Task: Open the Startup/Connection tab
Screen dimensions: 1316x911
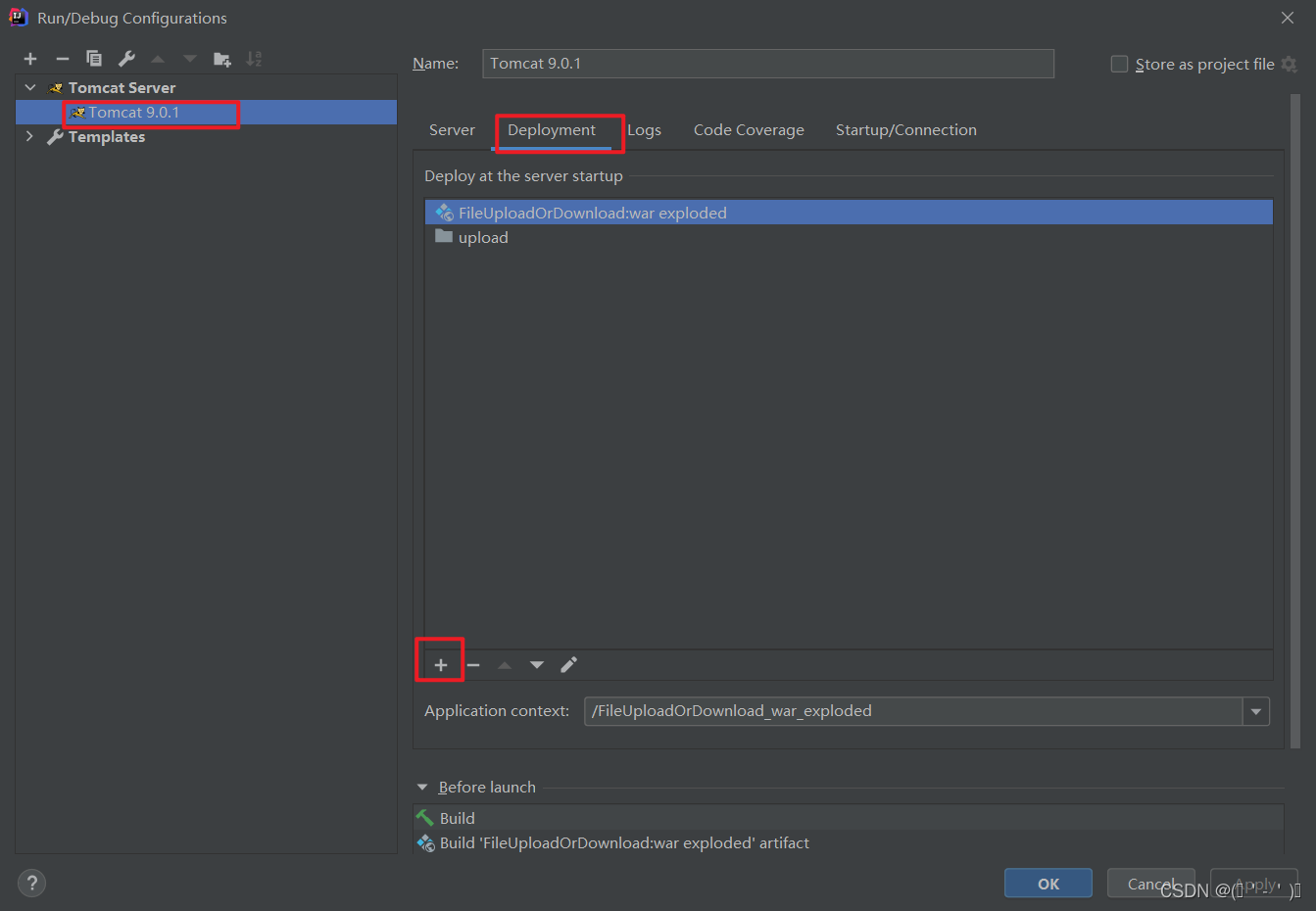Action: tap(906, 130)
